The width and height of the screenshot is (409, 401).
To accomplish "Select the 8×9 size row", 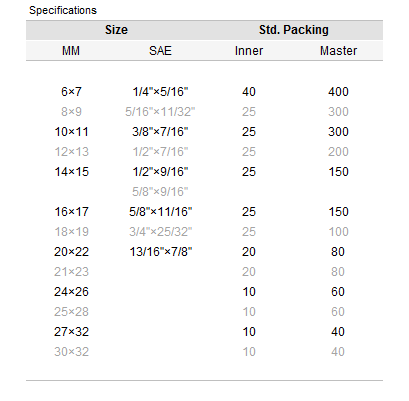I will click(x=204, y=112).
